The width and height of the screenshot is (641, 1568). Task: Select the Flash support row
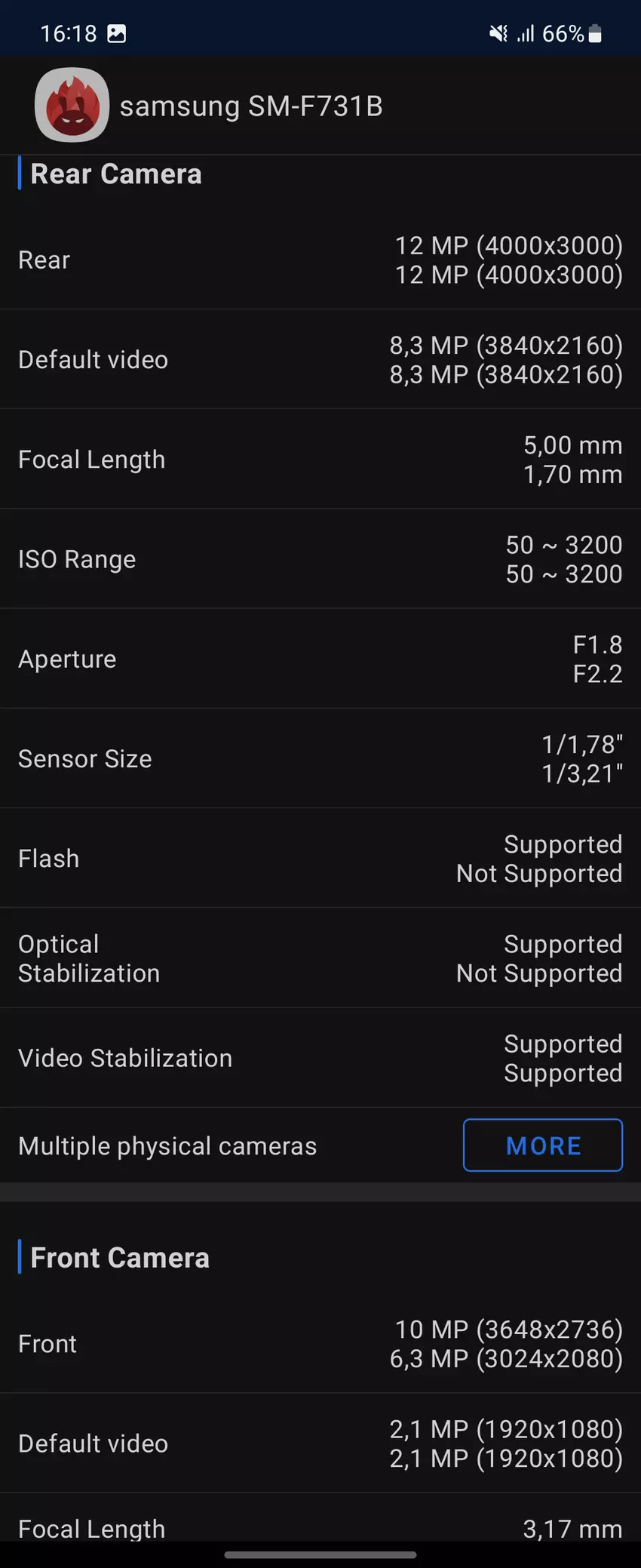pyautogui.click(x=320, y=859)
